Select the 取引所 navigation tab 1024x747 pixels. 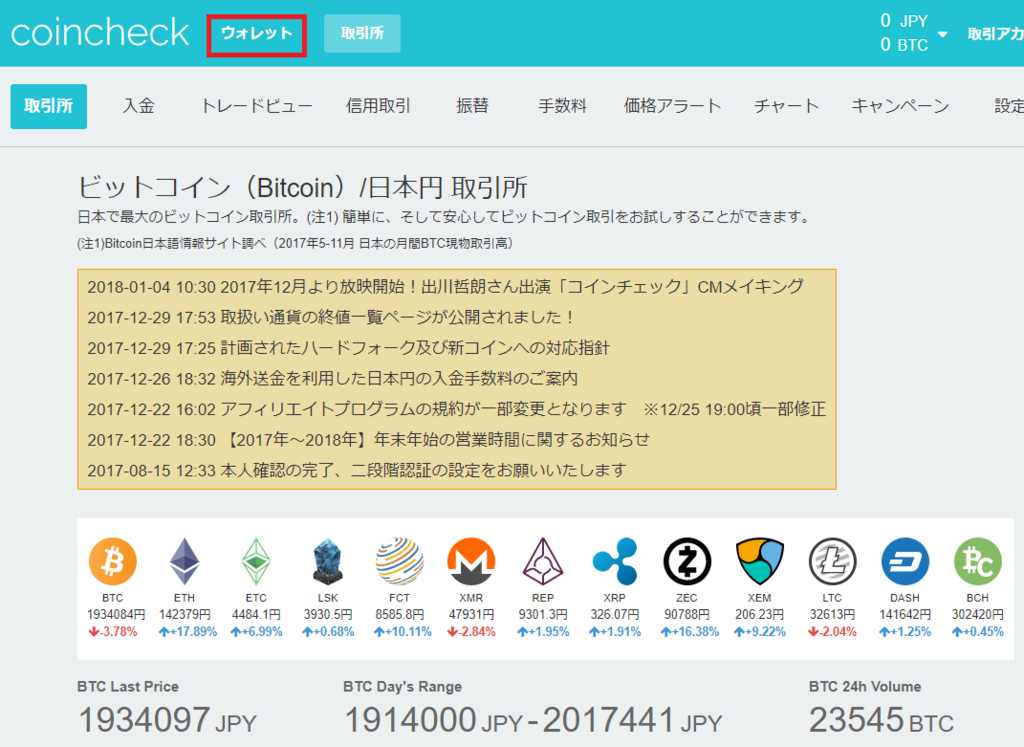[x=49, y=106]
